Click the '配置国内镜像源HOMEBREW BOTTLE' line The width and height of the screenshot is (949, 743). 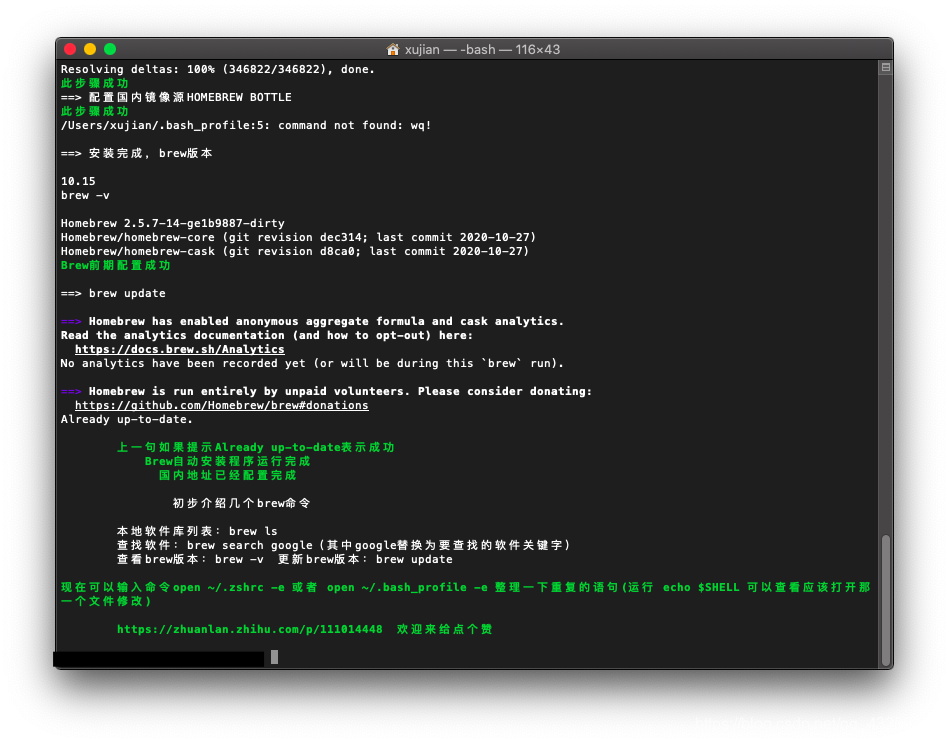pos(176,97)
